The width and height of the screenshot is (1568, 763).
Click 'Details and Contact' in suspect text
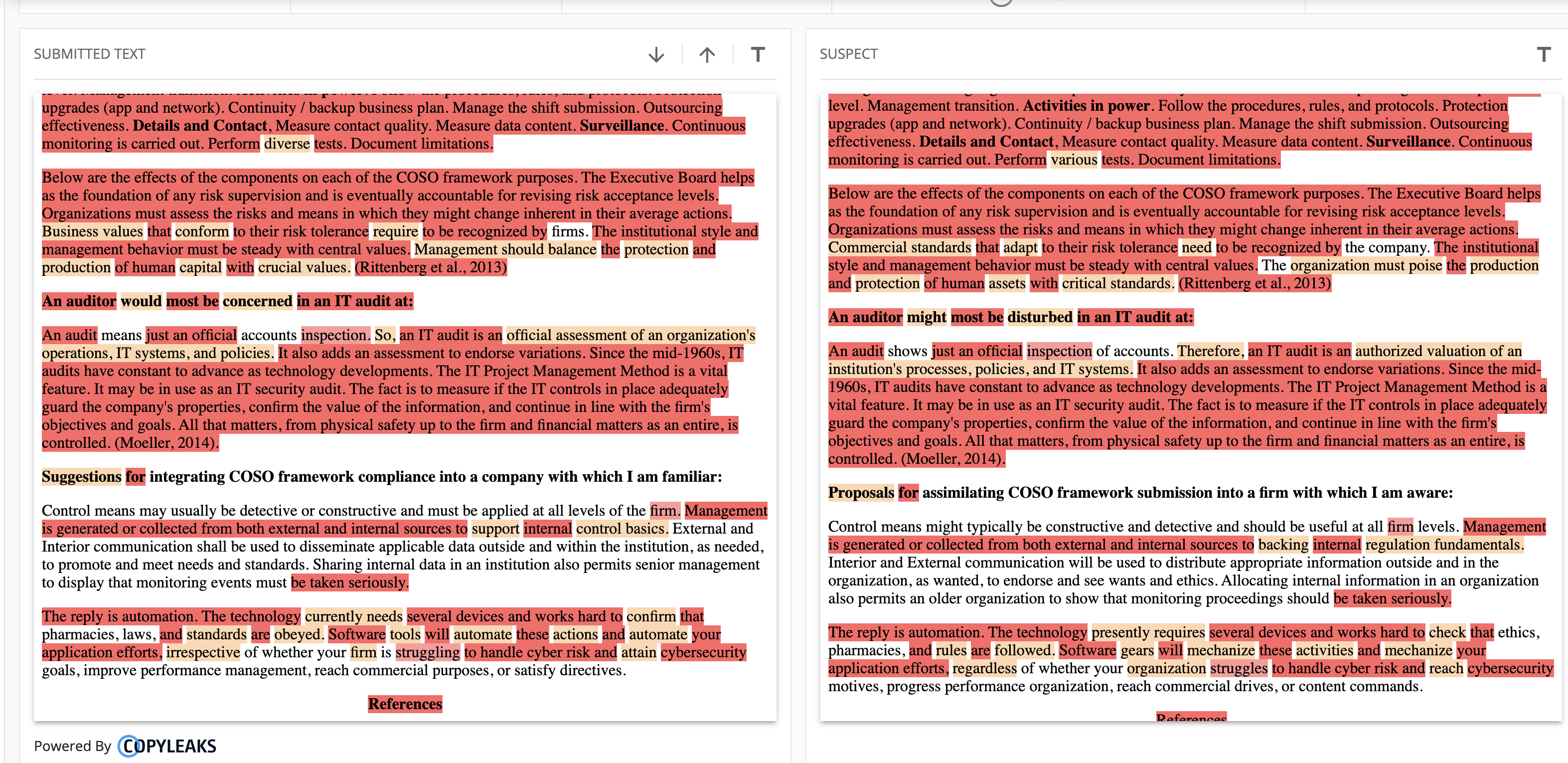(x=986, y=142)
